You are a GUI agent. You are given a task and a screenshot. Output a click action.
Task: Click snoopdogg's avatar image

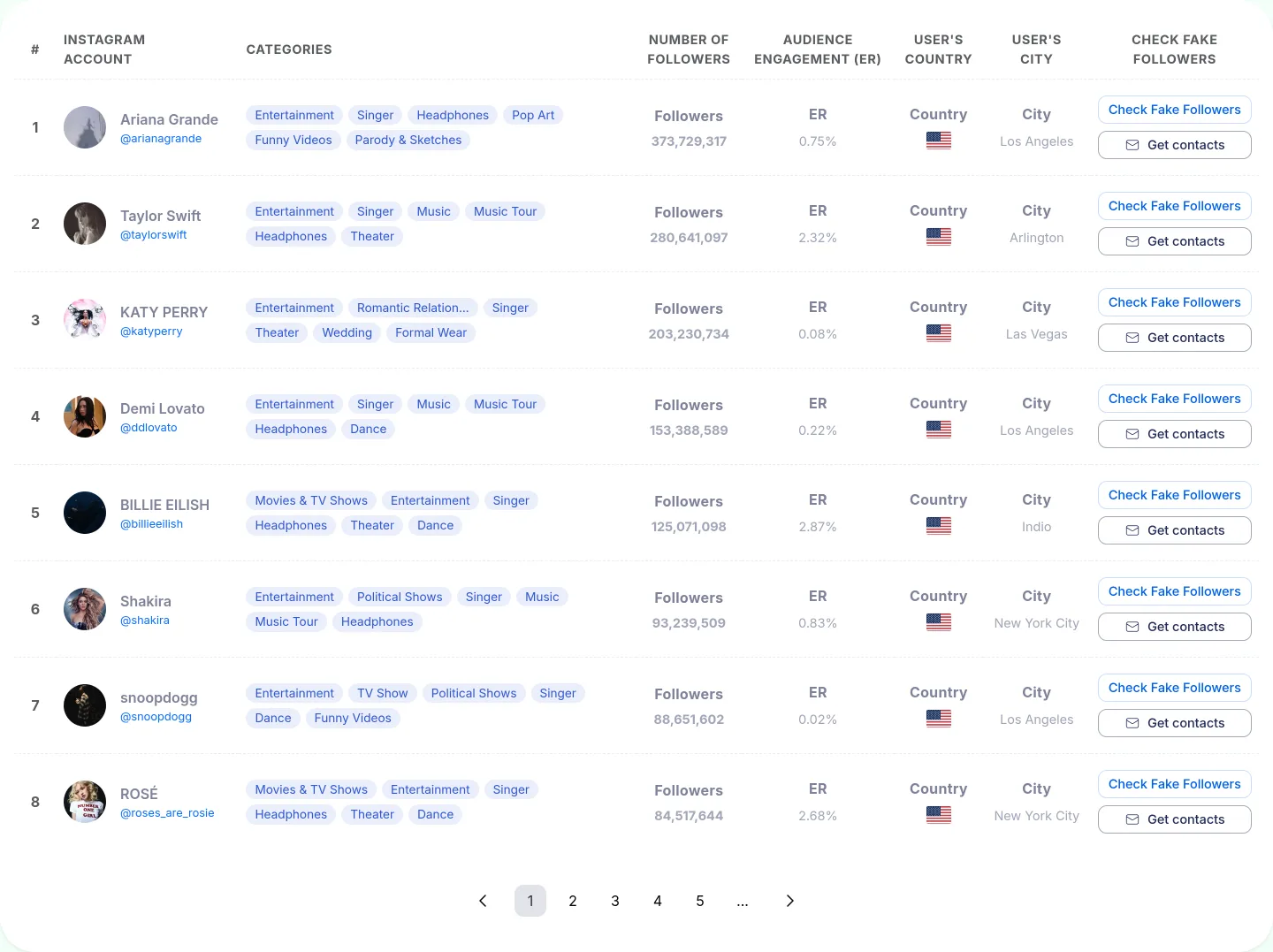point(85,705)
